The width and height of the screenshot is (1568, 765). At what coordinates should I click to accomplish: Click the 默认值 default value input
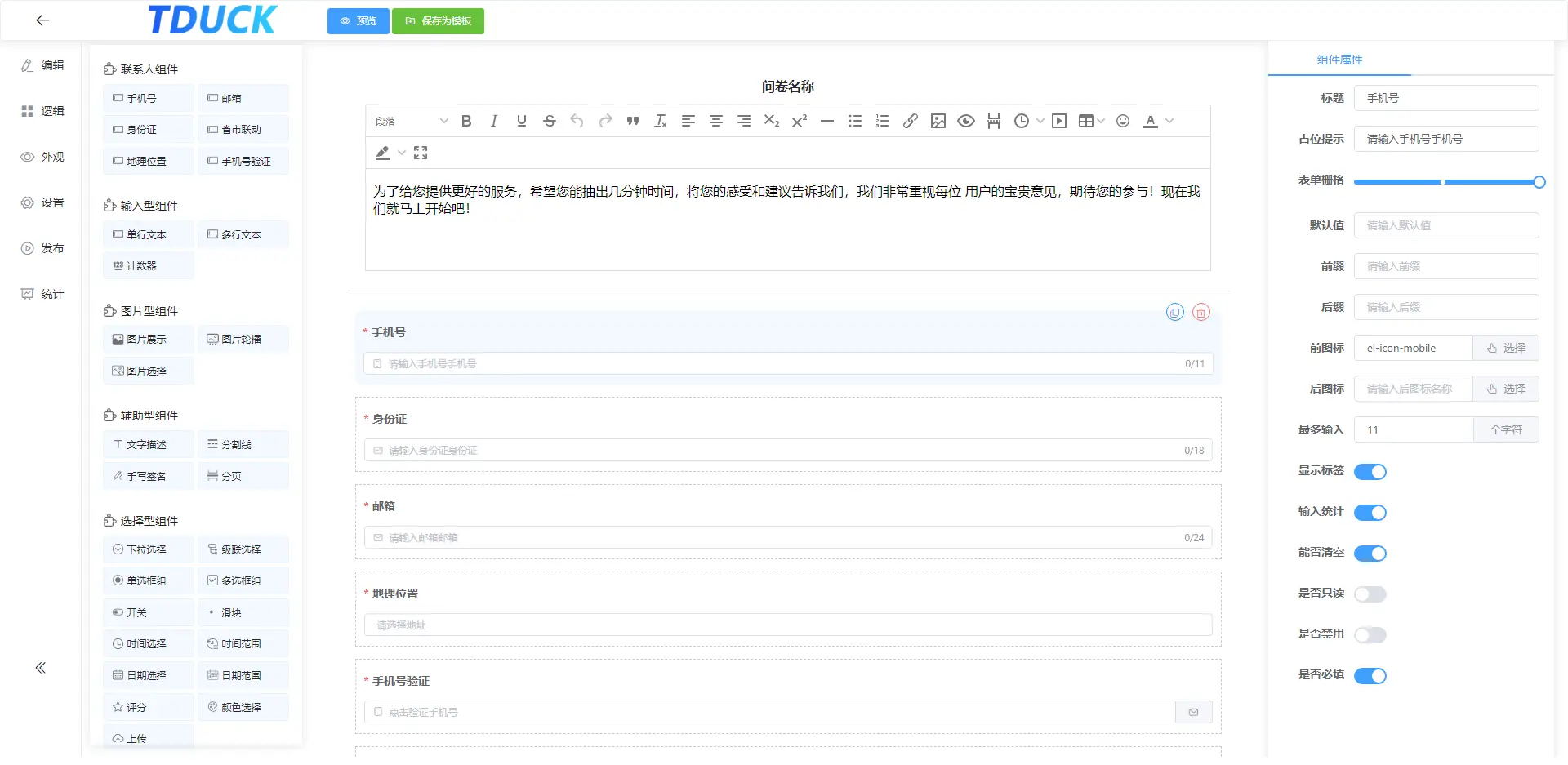(1446, 225)
